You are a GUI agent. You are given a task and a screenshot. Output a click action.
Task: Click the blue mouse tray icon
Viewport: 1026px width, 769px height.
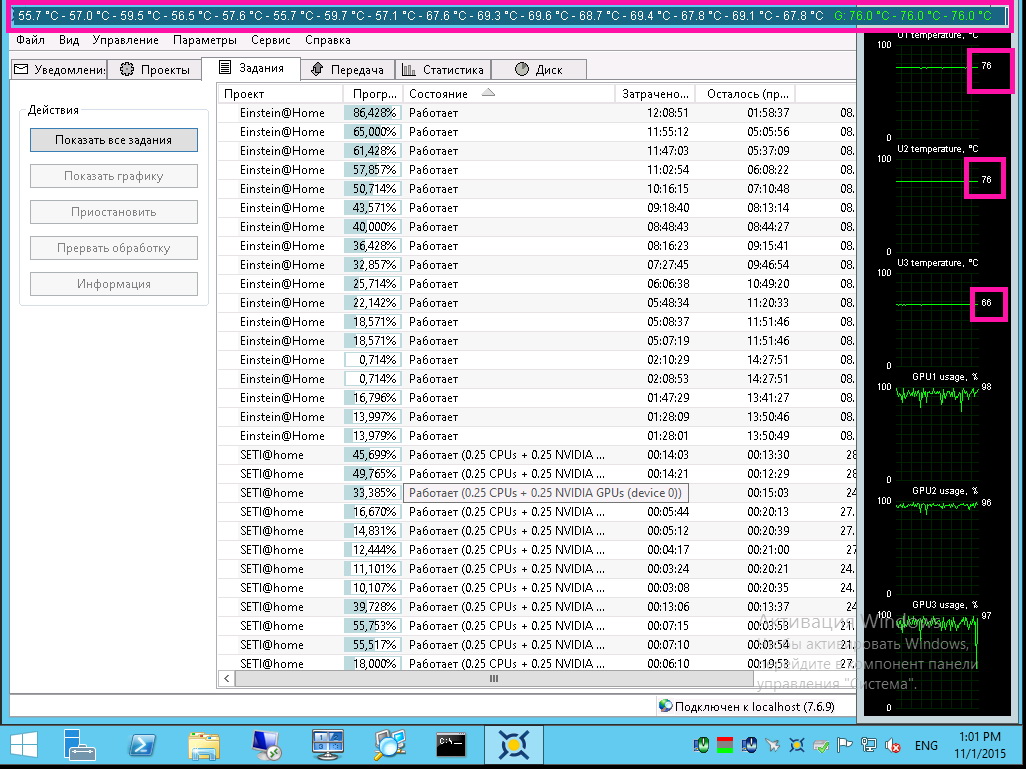pyautogui.click(x=749, y=745)
